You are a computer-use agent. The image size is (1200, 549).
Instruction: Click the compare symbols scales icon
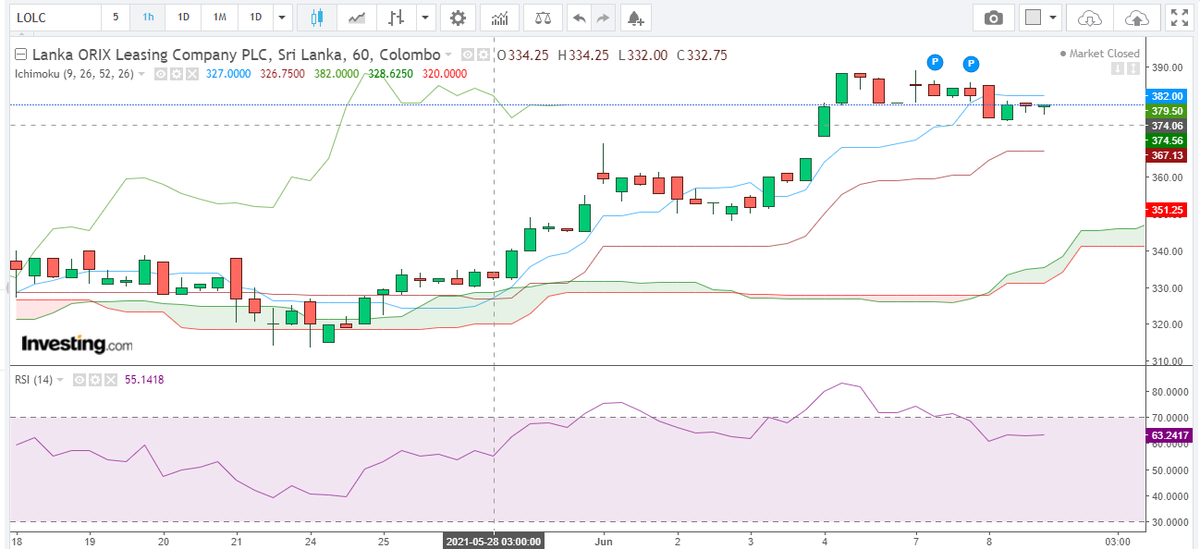[x=542, y=18]
